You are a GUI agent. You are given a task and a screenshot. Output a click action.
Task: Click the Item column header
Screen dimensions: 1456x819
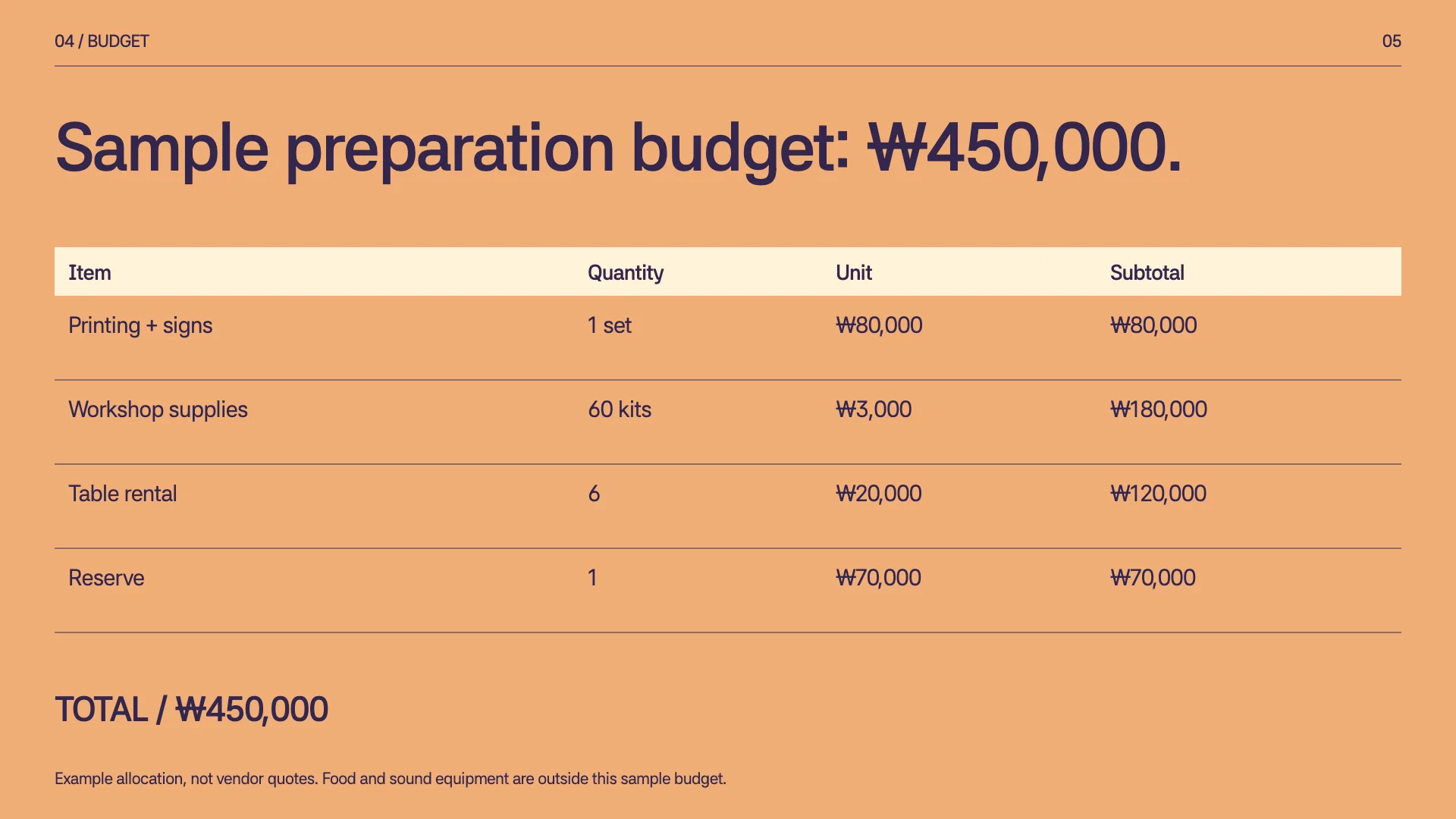pos(89,272)
